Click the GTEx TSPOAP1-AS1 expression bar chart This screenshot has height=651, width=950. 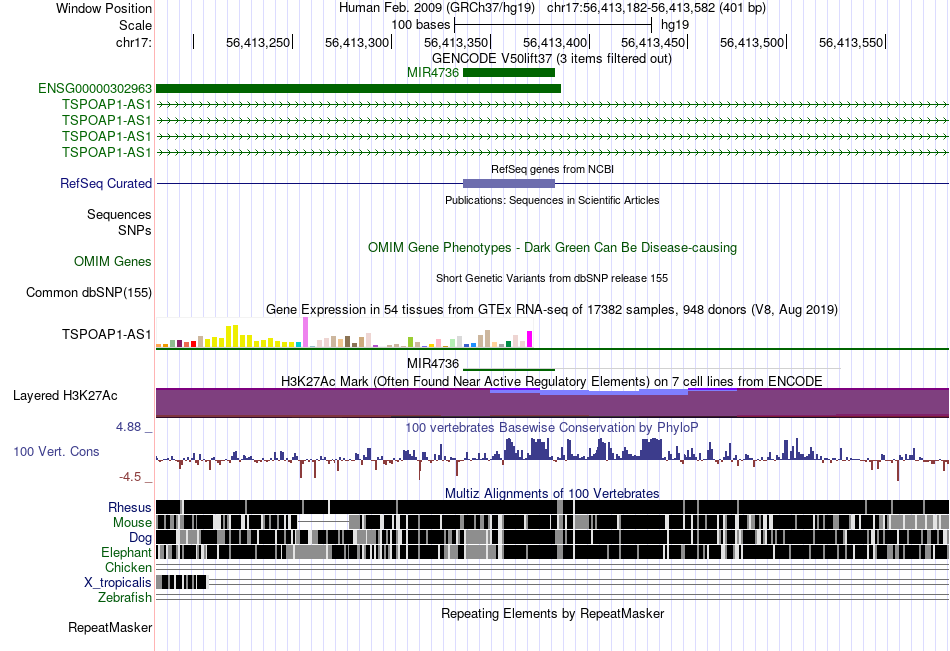(344, 332)
